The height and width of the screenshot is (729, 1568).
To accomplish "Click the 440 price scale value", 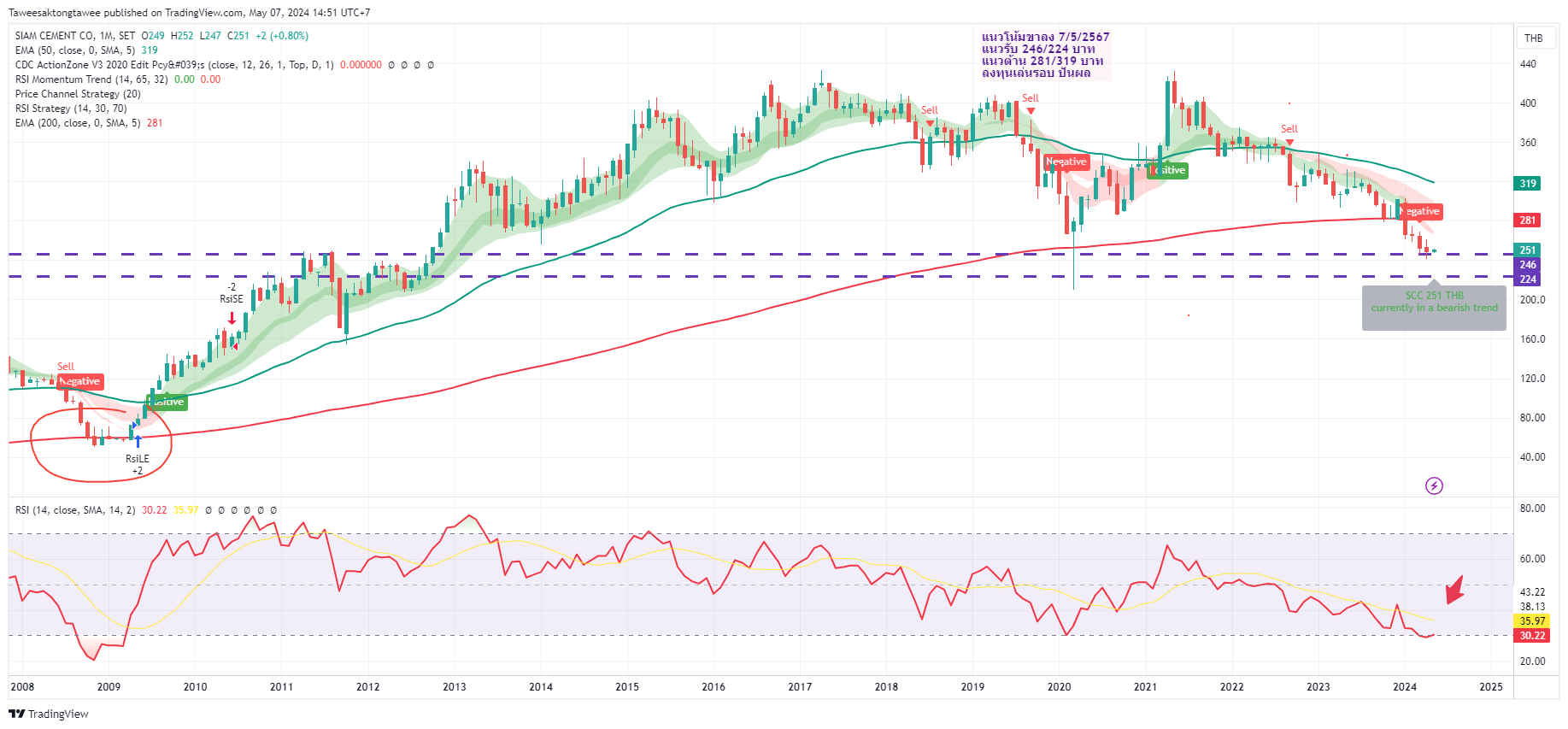I will (1528, 64).
